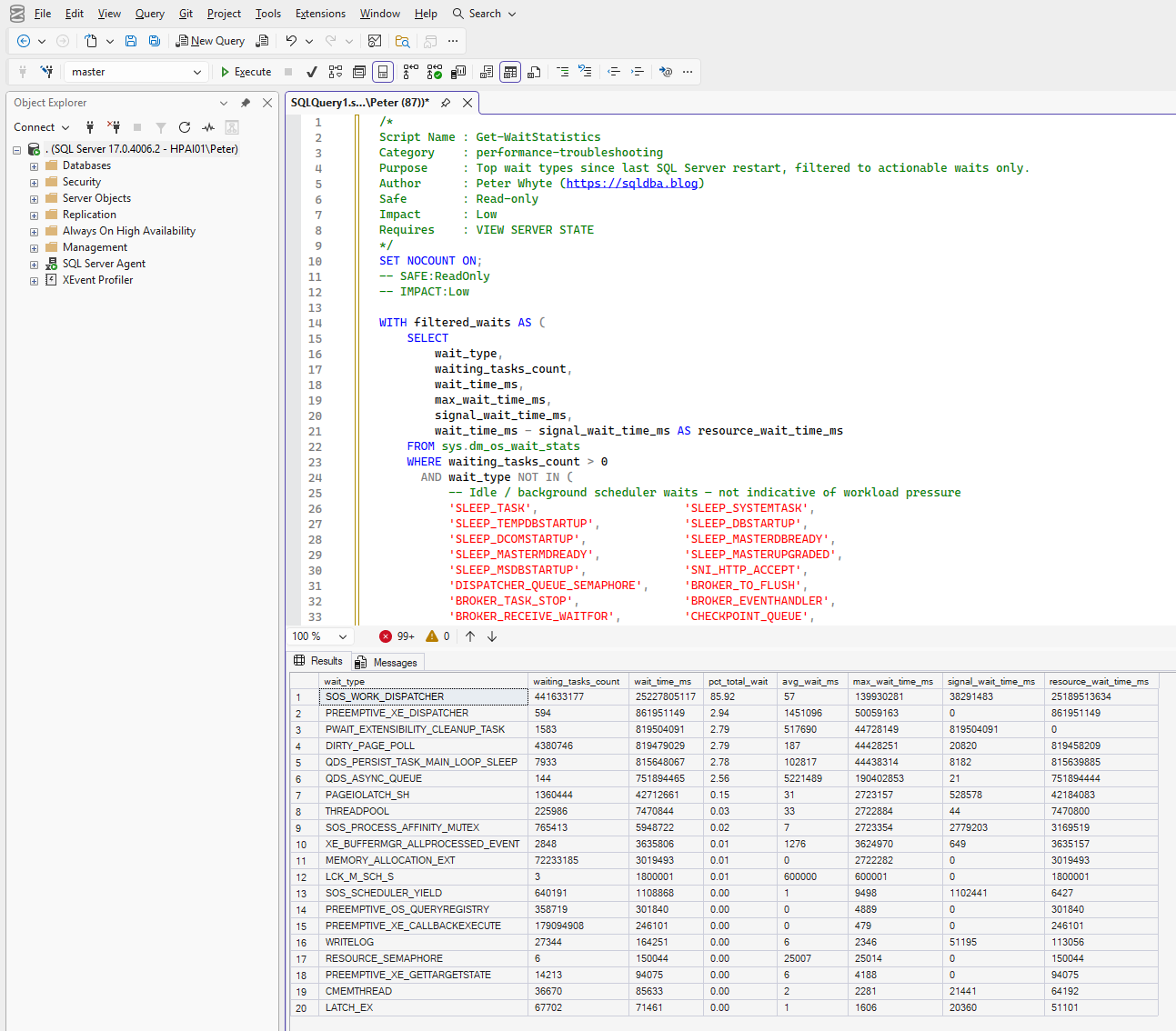Go to next issue with down arrow
This screenshot has height=1031, width=1176.
click(492, 636)
